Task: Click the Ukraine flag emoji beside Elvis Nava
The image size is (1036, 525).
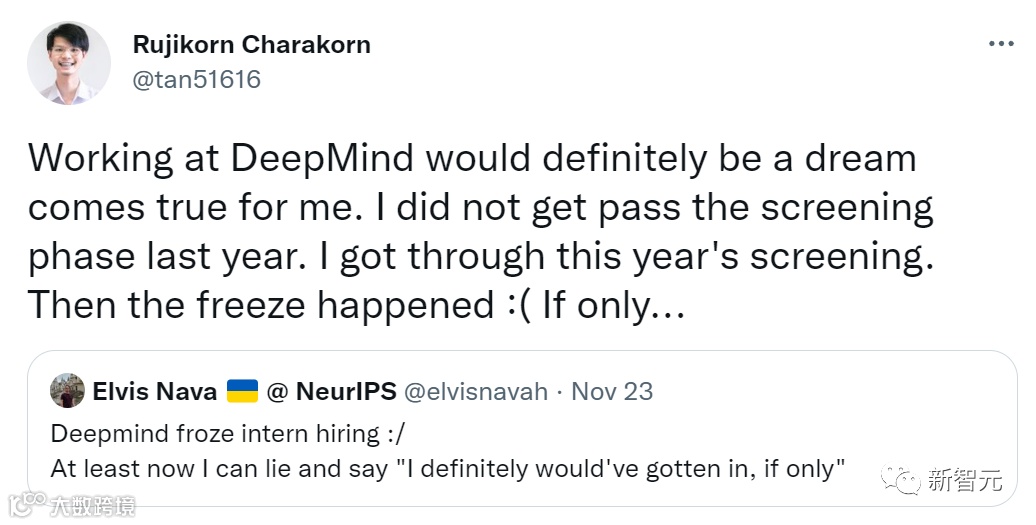Action: tap(243, 391)
